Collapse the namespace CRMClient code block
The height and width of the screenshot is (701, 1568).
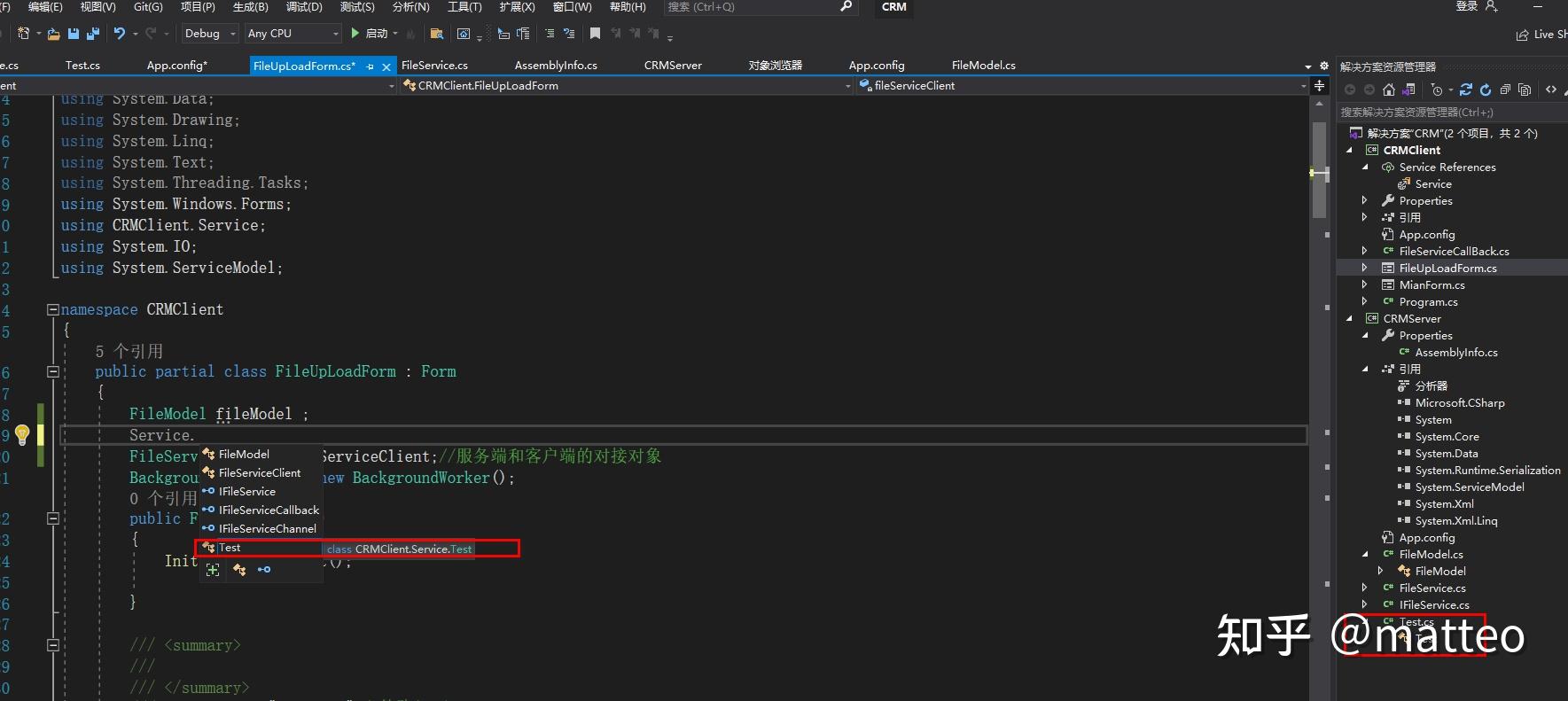(53, 310)
